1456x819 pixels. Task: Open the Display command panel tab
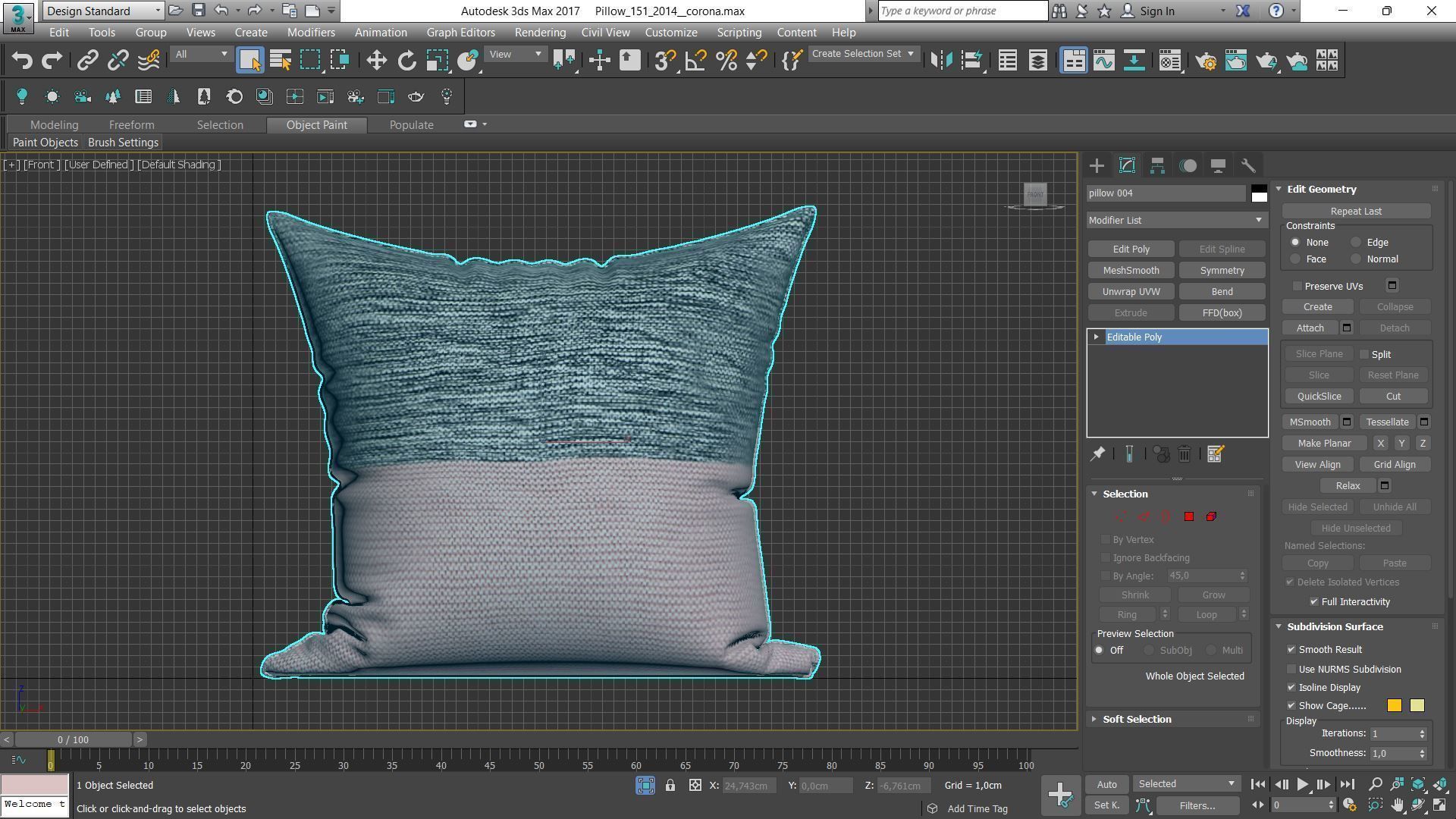(x=1218, y=165)
